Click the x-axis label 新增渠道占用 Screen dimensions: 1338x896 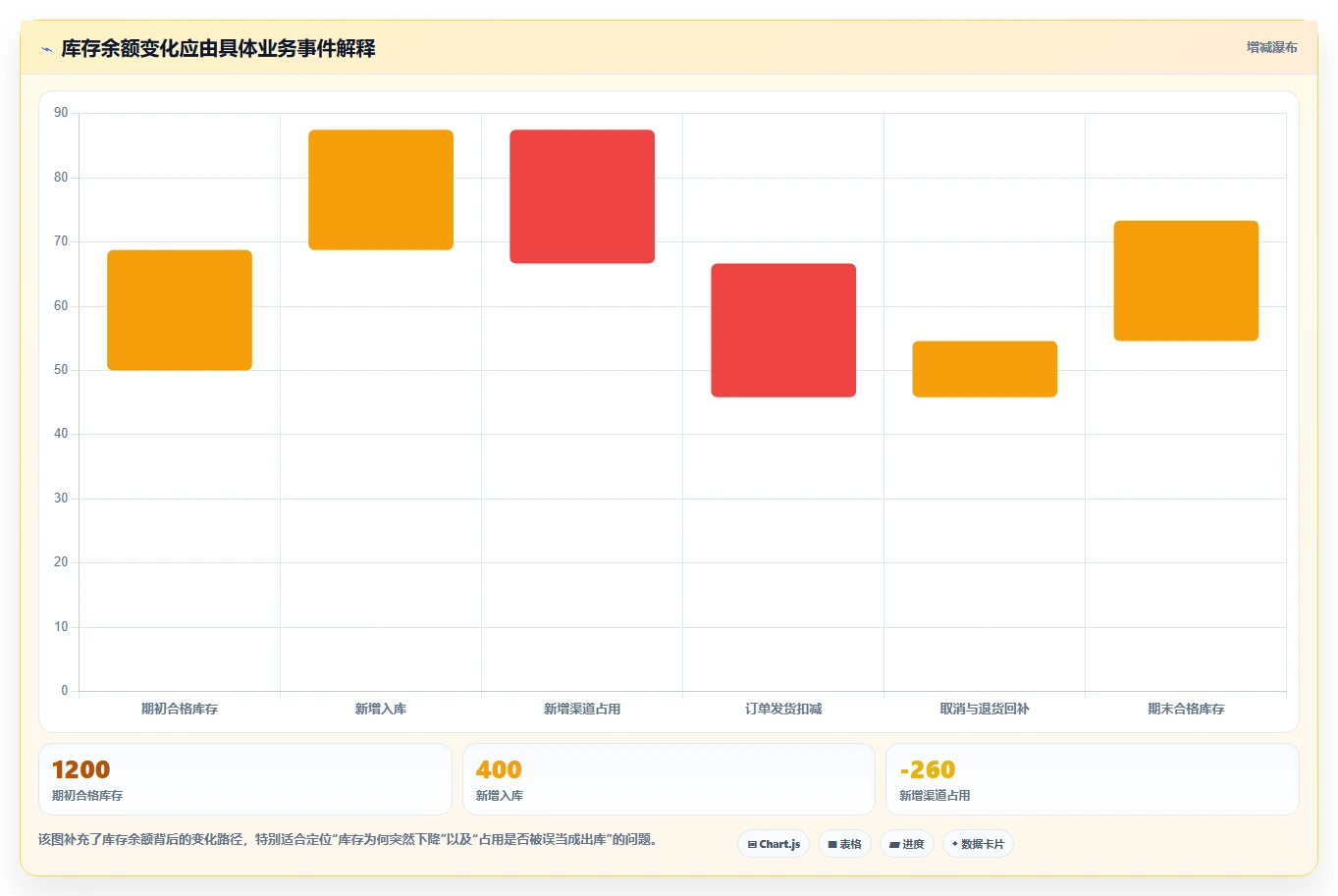582,709
